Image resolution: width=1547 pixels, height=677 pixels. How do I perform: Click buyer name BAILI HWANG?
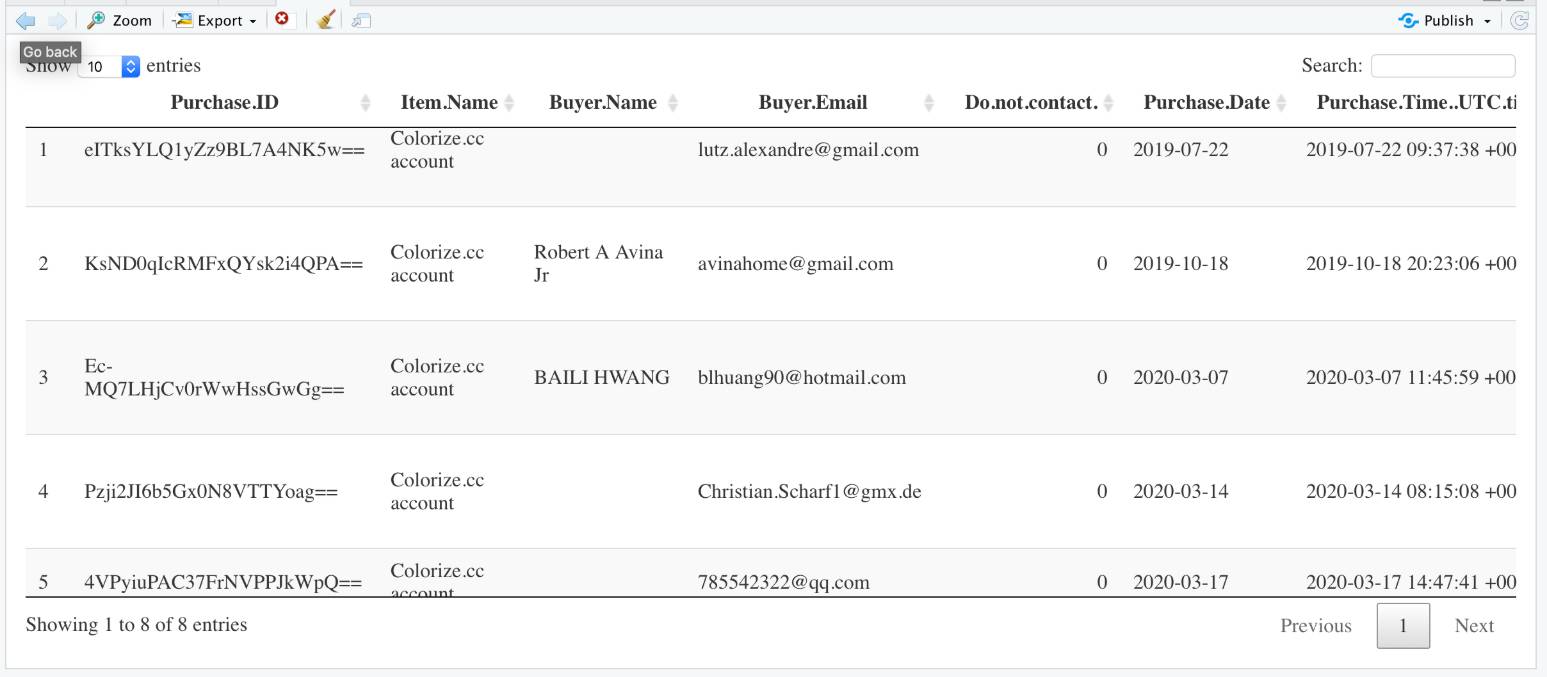tap(602, 378)
